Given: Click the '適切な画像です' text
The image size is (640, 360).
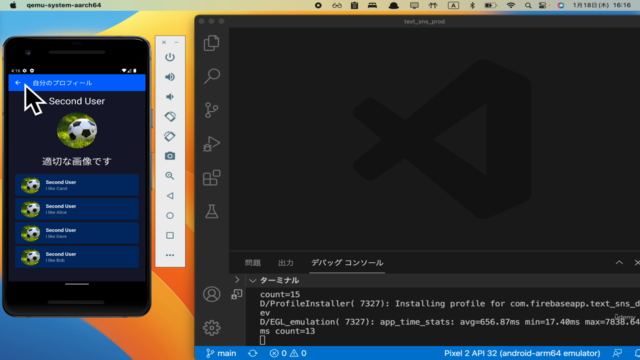Looking at the screenshot, I should click(x=77, y=162).
